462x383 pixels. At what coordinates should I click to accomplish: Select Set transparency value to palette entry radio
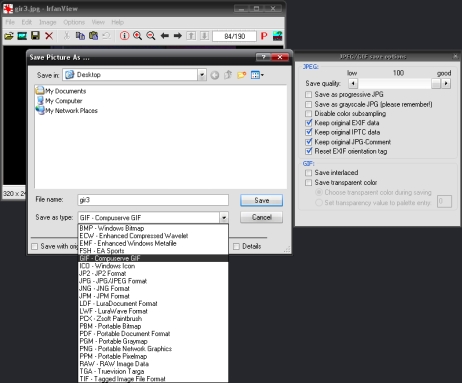(319, 203)
